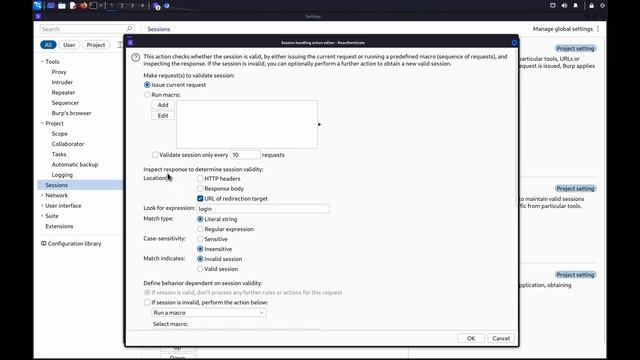Viewport: 640px width, 360px height.
Task: Click Manage global settings
Action: pos(562,29)
